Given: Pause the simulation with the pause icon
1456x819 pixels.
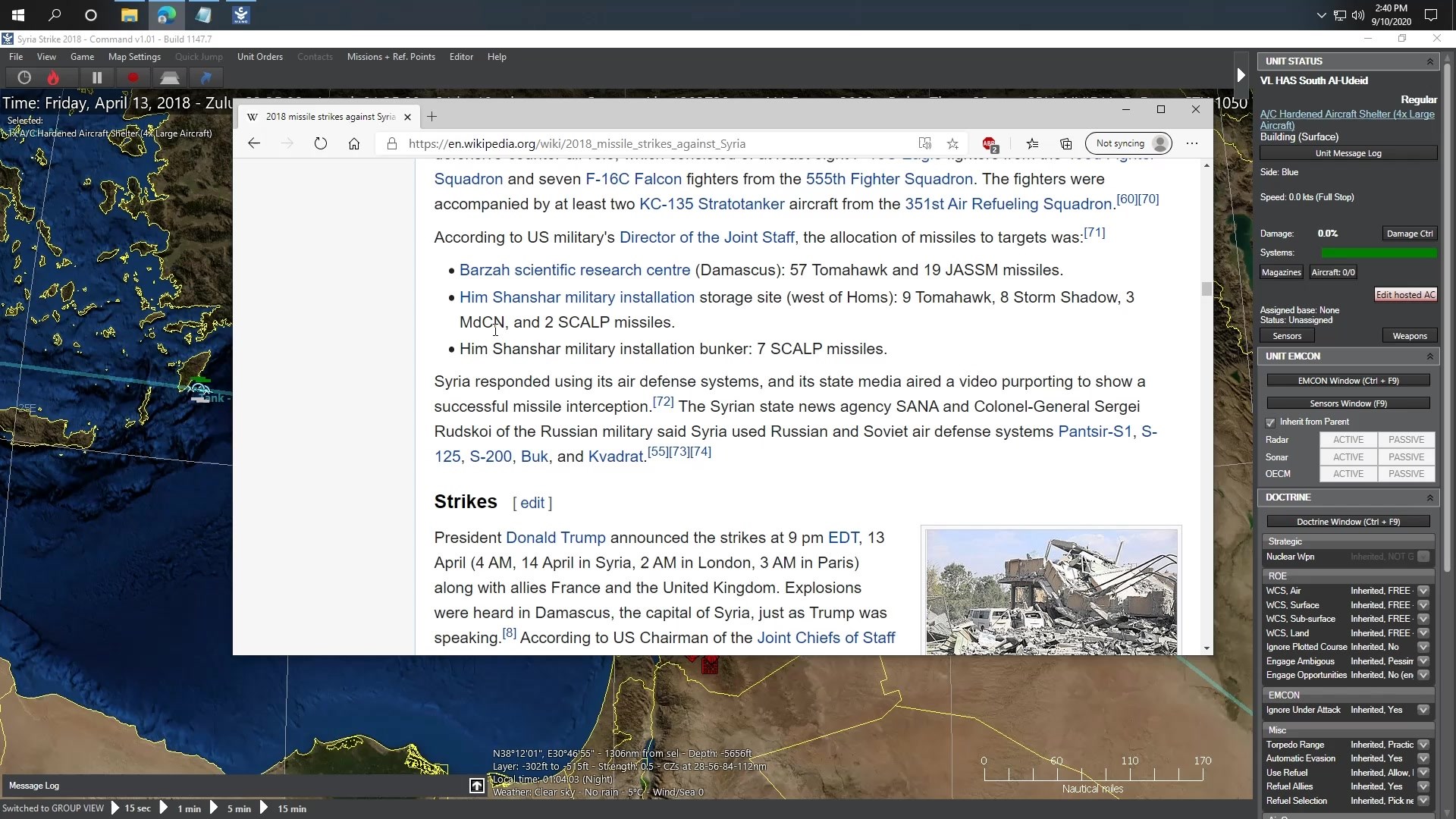Looking at the screenshot, I should [x=97, y=77].
